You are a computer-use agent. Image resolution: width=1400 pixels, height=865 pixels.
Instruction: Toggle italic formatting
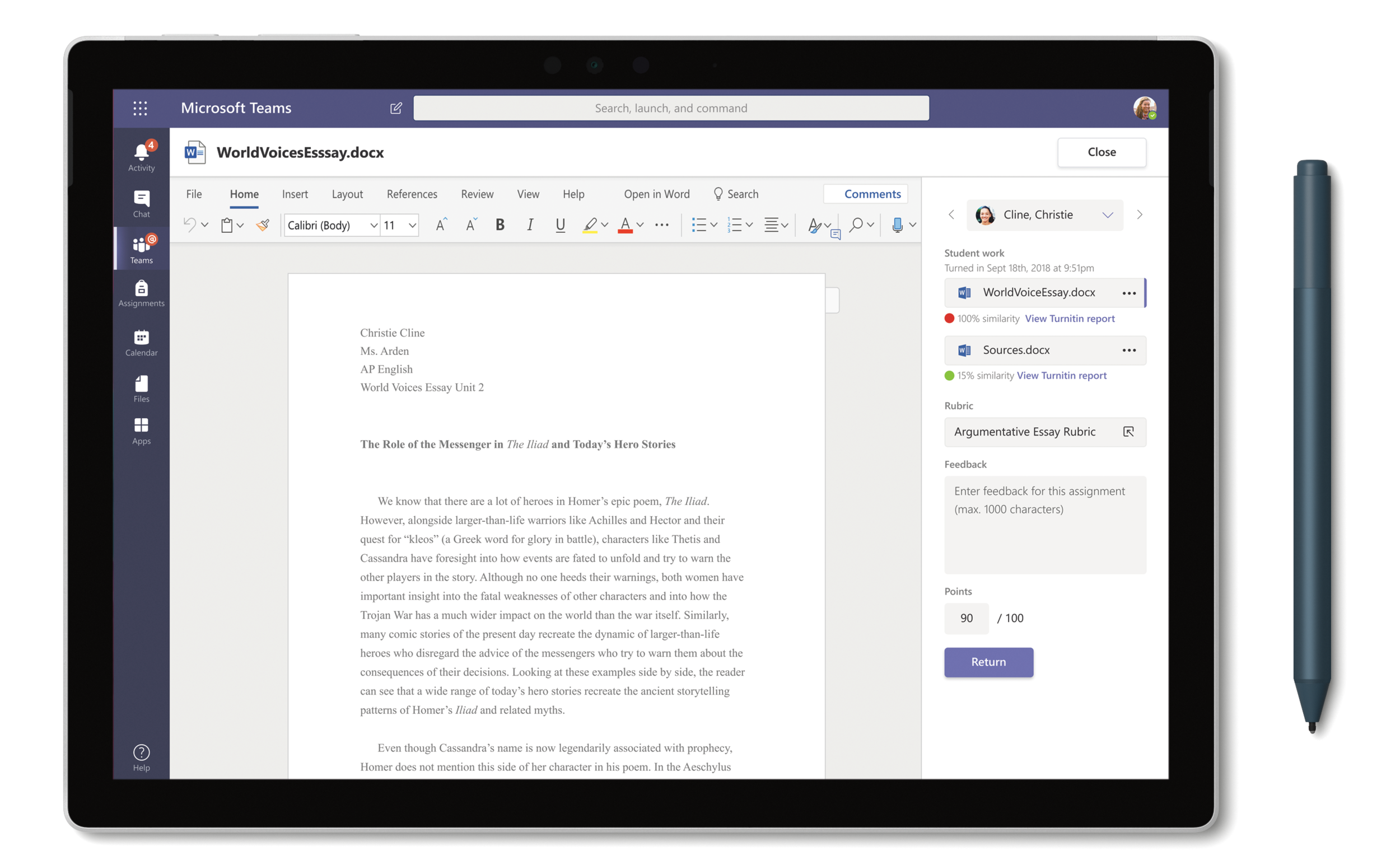click(530, 225)
